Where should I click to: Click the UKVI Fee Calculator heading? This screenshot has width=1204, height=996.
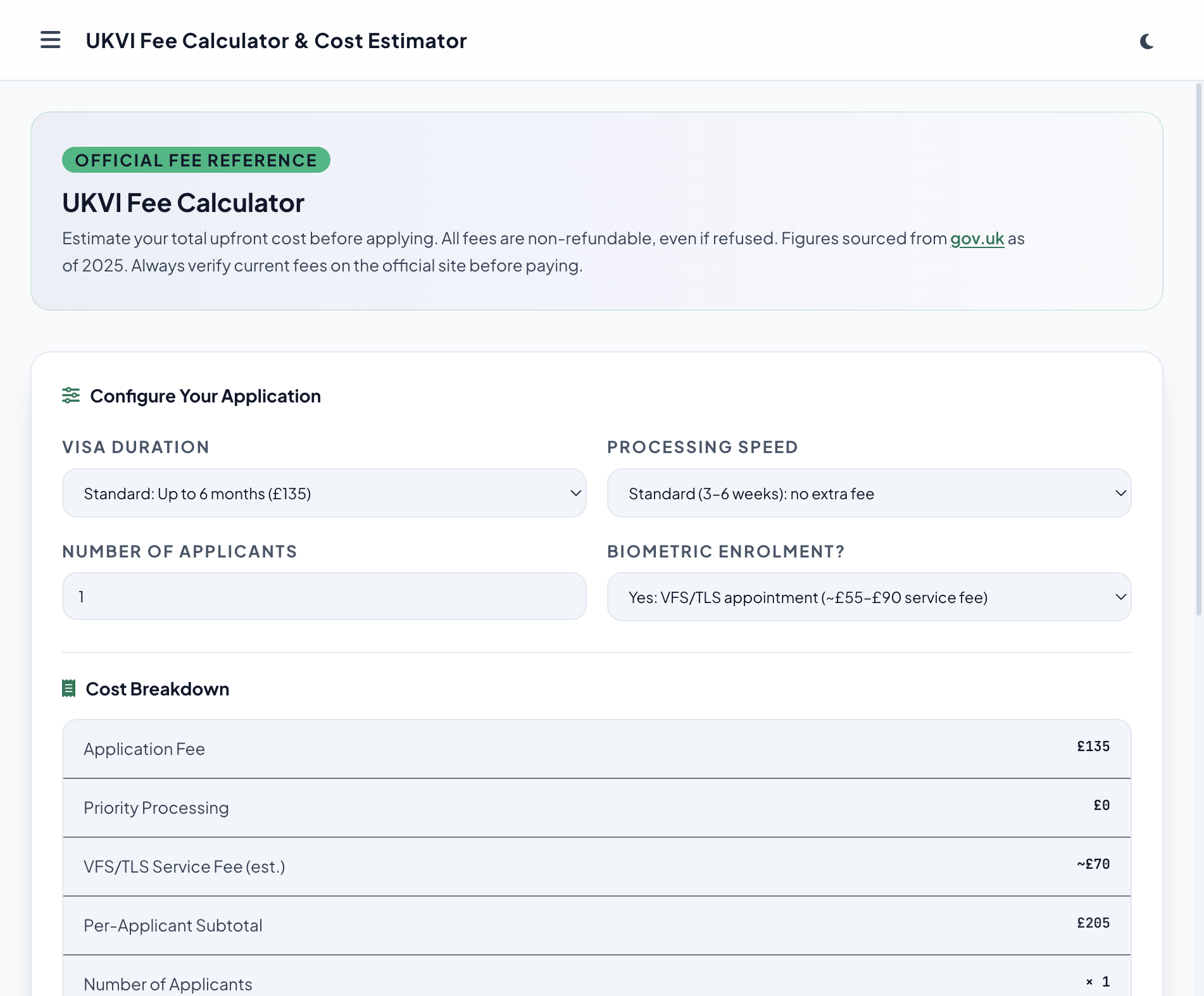tap(183, 203)
